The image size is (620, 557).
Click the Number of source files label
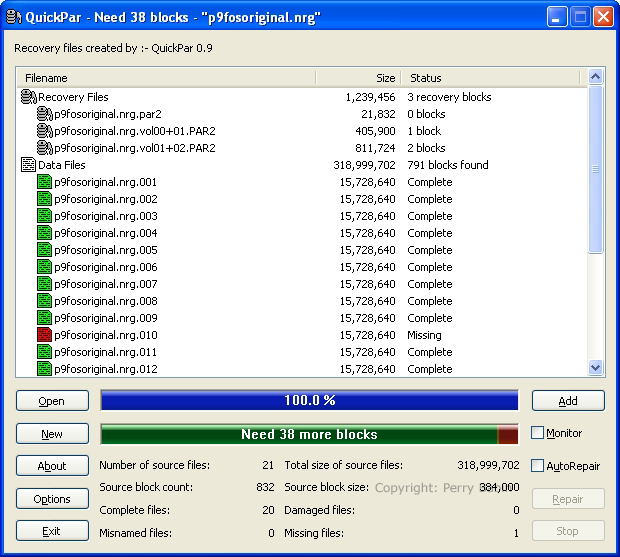pos(155,465)
